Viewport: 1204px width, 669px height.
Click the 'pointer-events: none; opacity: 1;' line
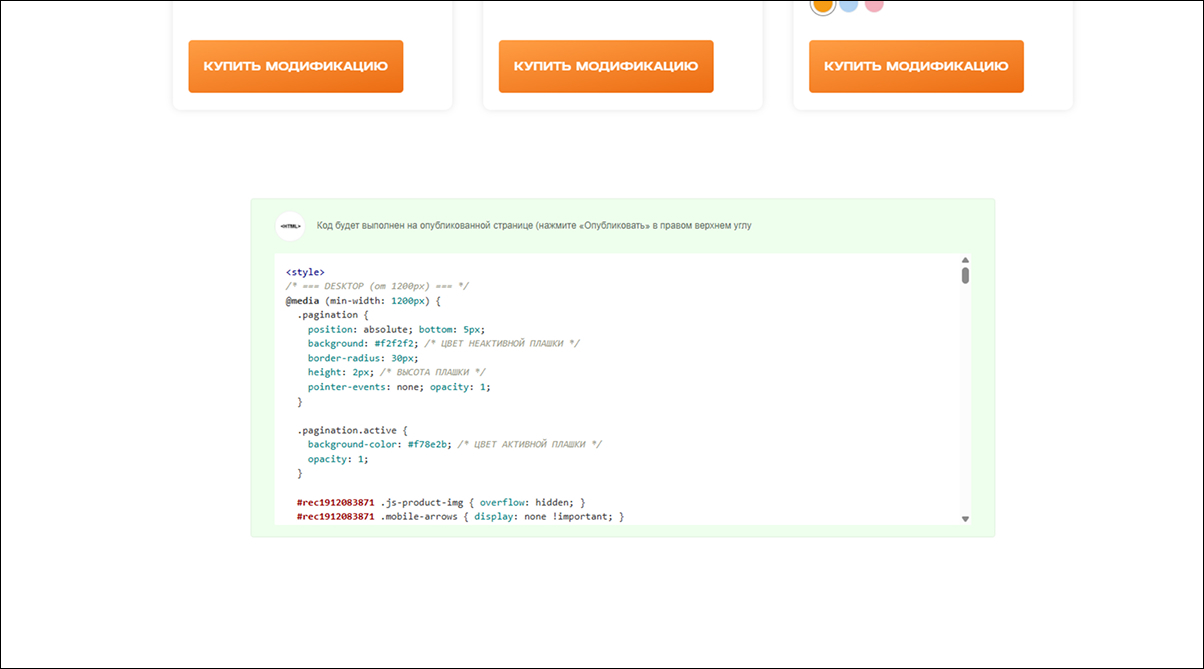point(400,387)
